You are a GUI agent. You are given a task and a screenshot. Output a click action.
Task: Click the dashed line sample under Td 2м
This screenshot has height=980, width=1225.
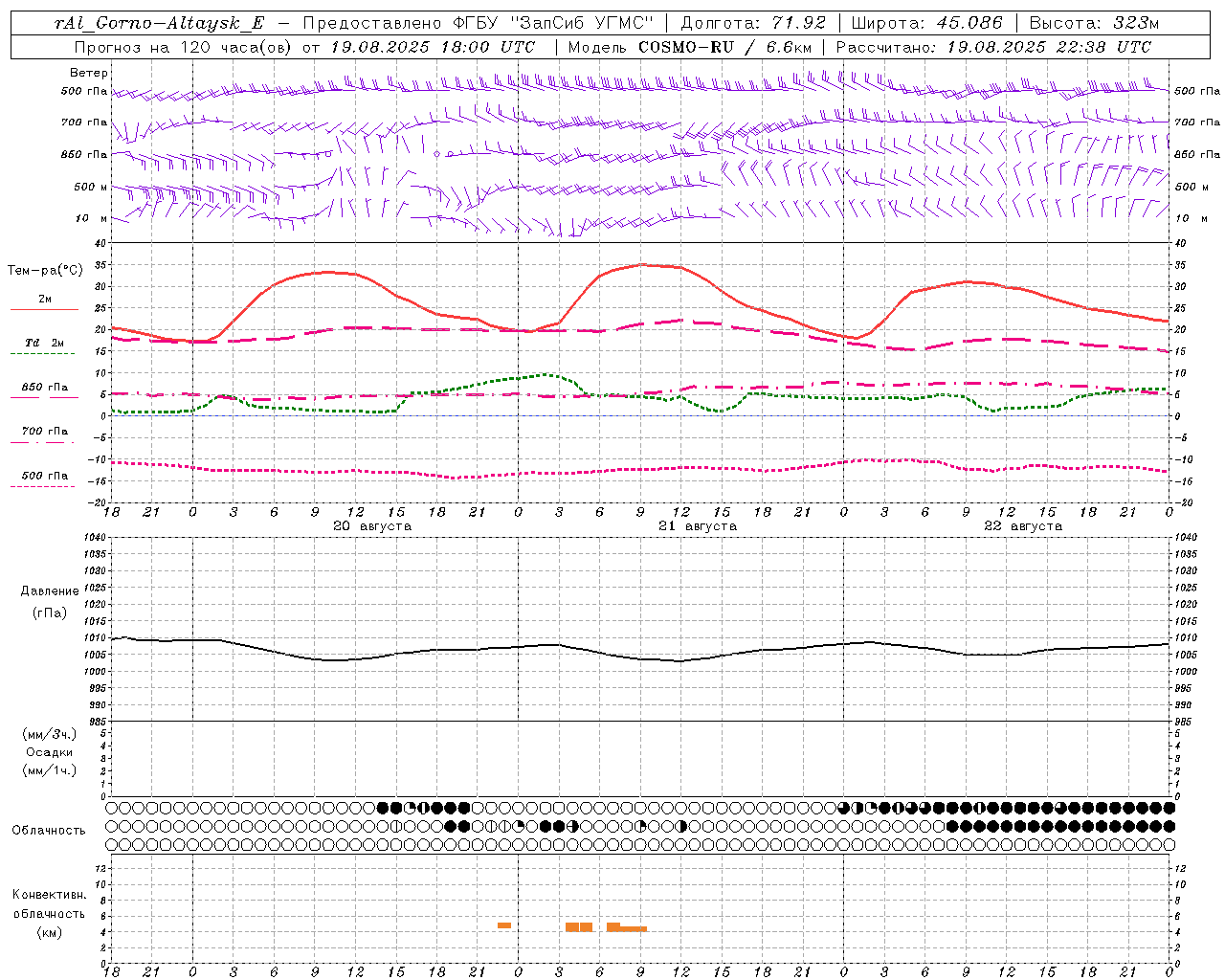click(x=44, y=354)
